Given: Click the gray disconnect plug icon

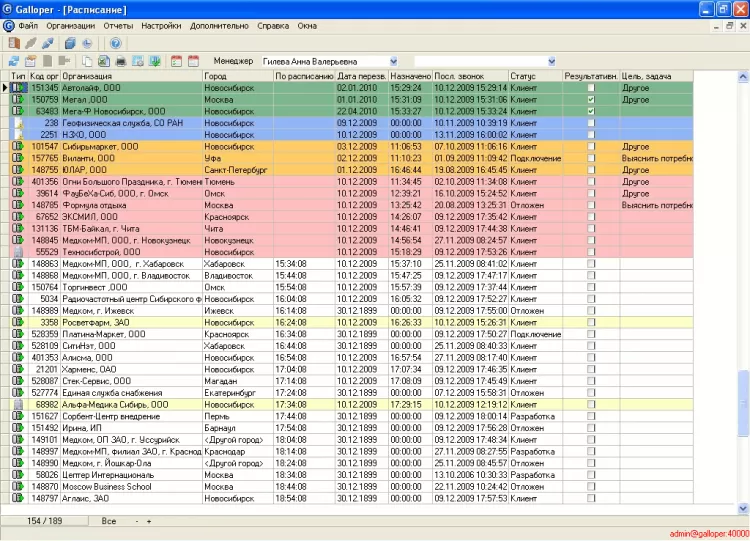Looking at the screenshot, I should 31,44.
